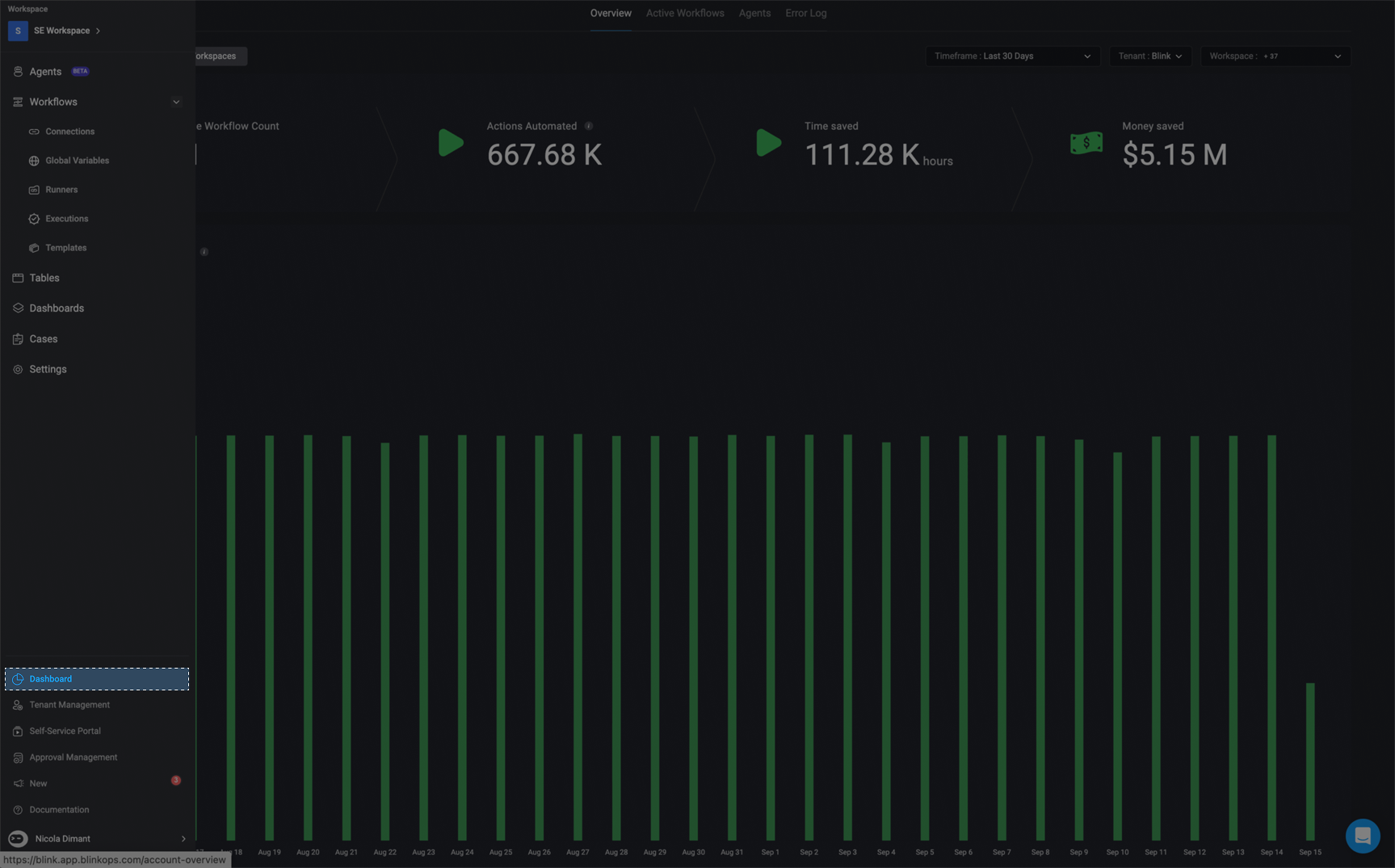The image size is (1395, 868).
Task: Switch to the Overview tab
Action: tap(611, 14)
